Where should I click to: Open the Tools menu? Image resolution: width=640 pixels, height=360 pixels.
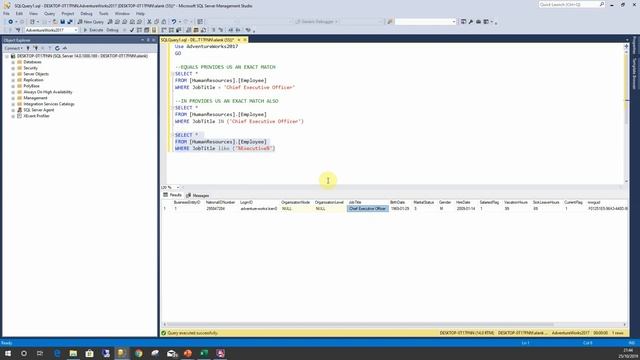104,13
